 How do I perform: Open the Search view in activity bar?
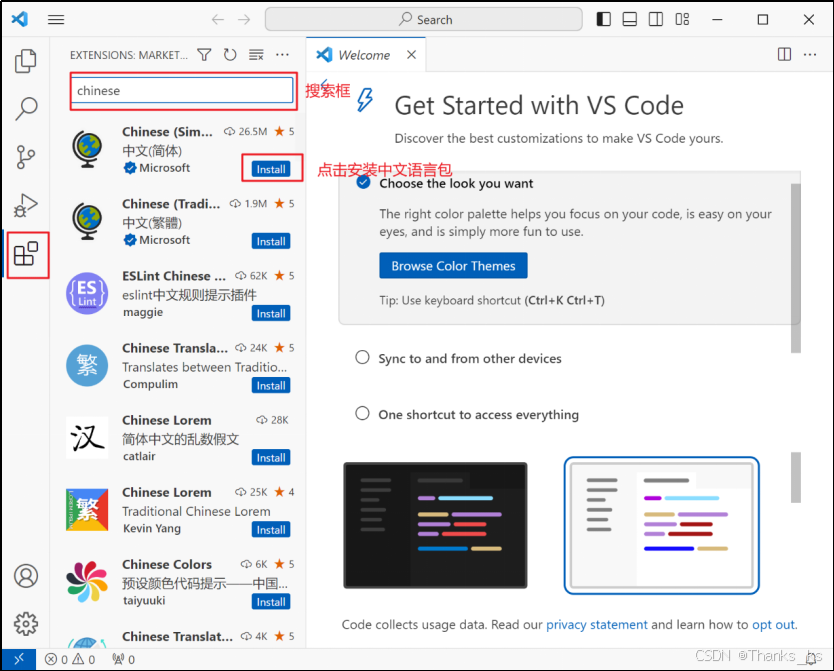tap(26, 109)
